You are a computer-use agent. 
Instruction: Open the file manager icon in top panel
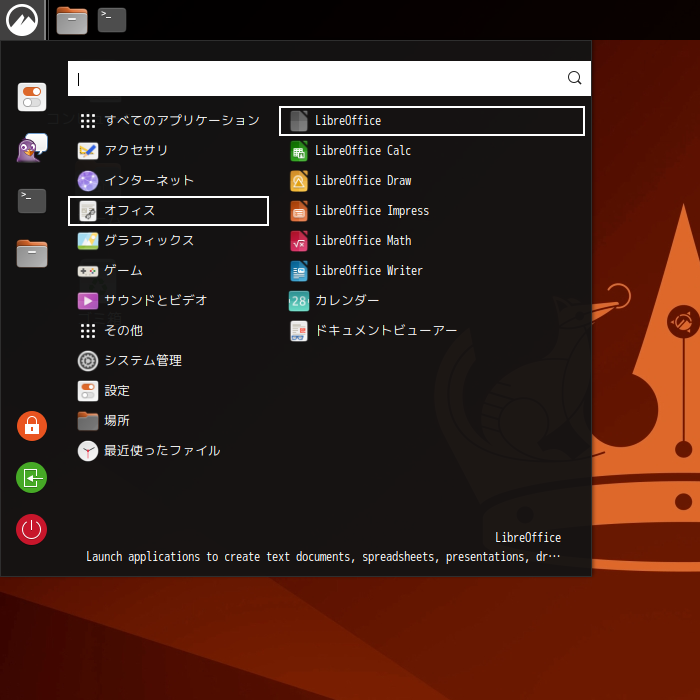point(72,21)
